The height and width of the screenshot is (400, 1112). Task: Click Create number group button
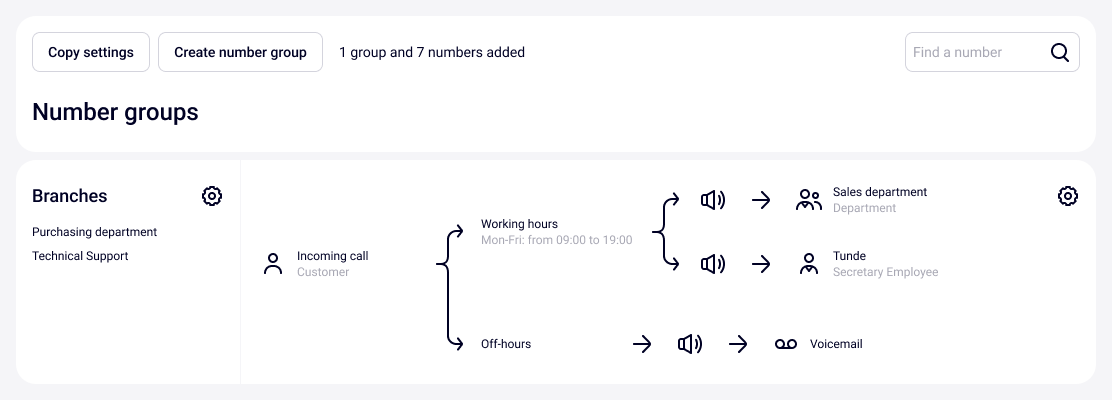(x=240, y=53)
